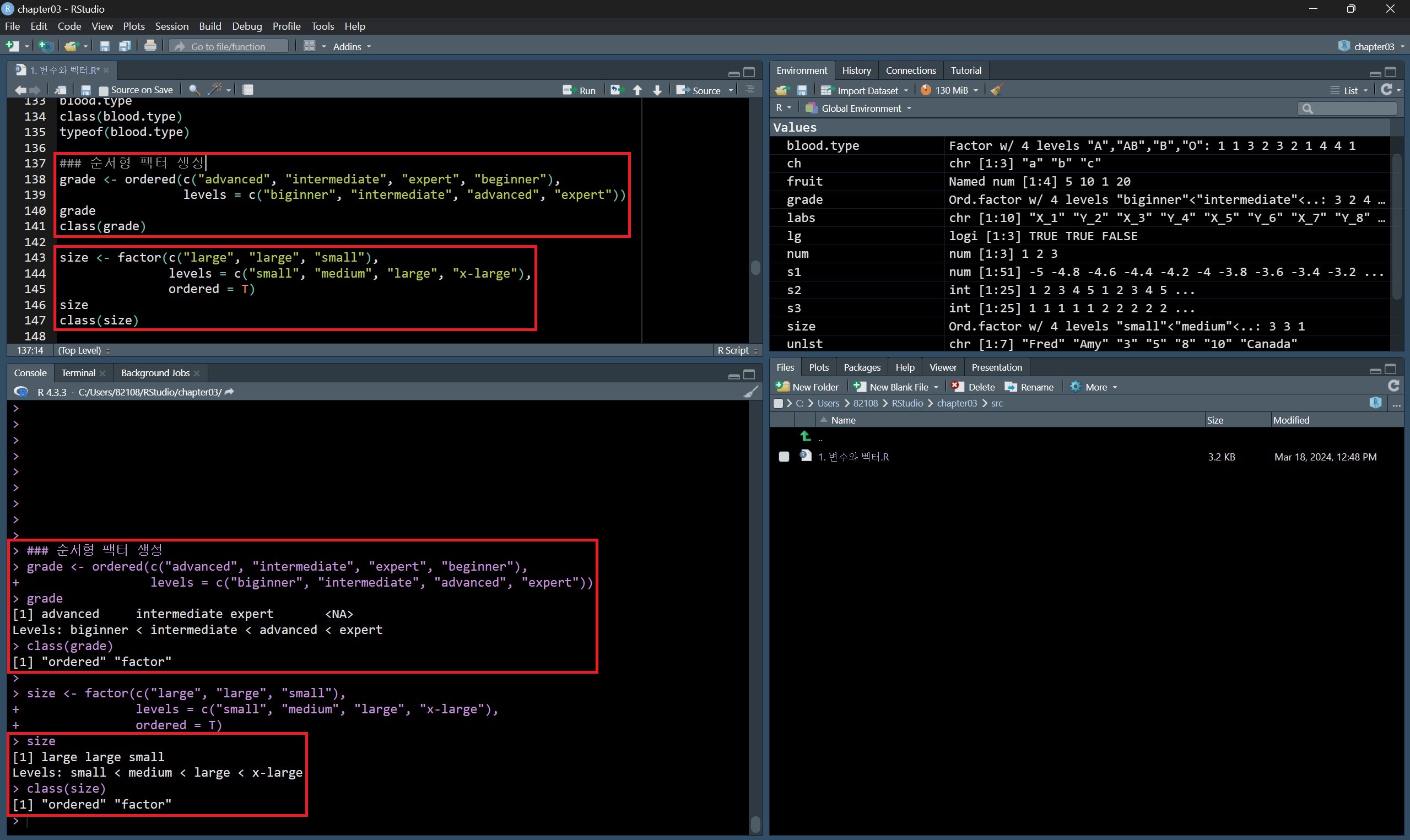
Task: Switch to the History tab
Action: (x=856, y=70)
